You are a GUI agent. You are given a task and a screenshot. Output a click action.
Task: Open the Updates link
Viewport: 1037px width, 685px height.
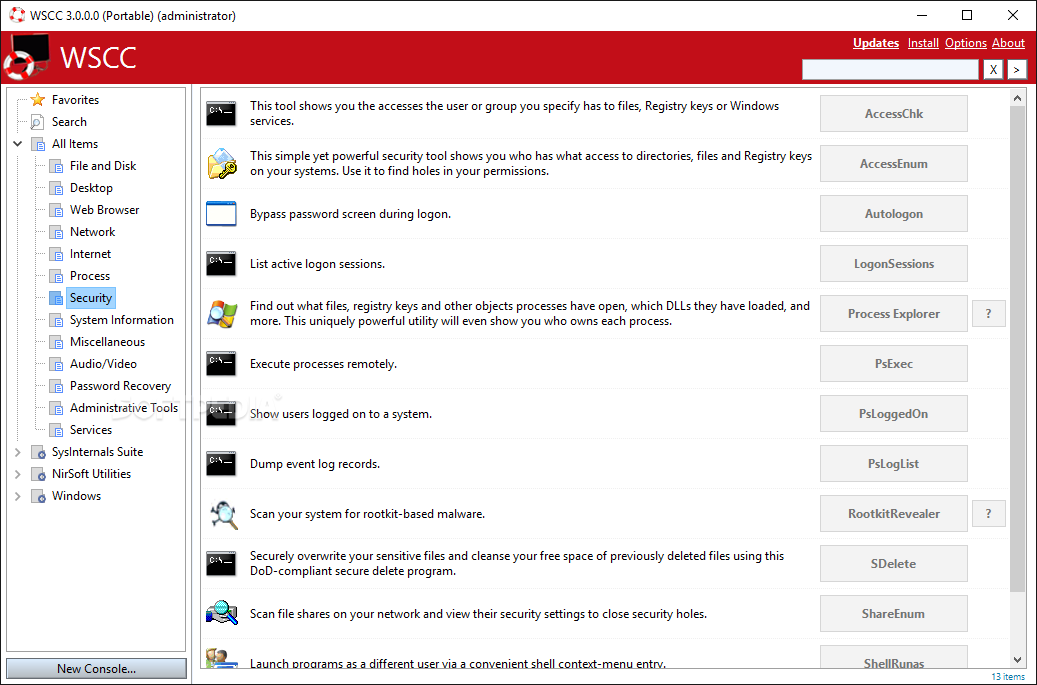876,42
